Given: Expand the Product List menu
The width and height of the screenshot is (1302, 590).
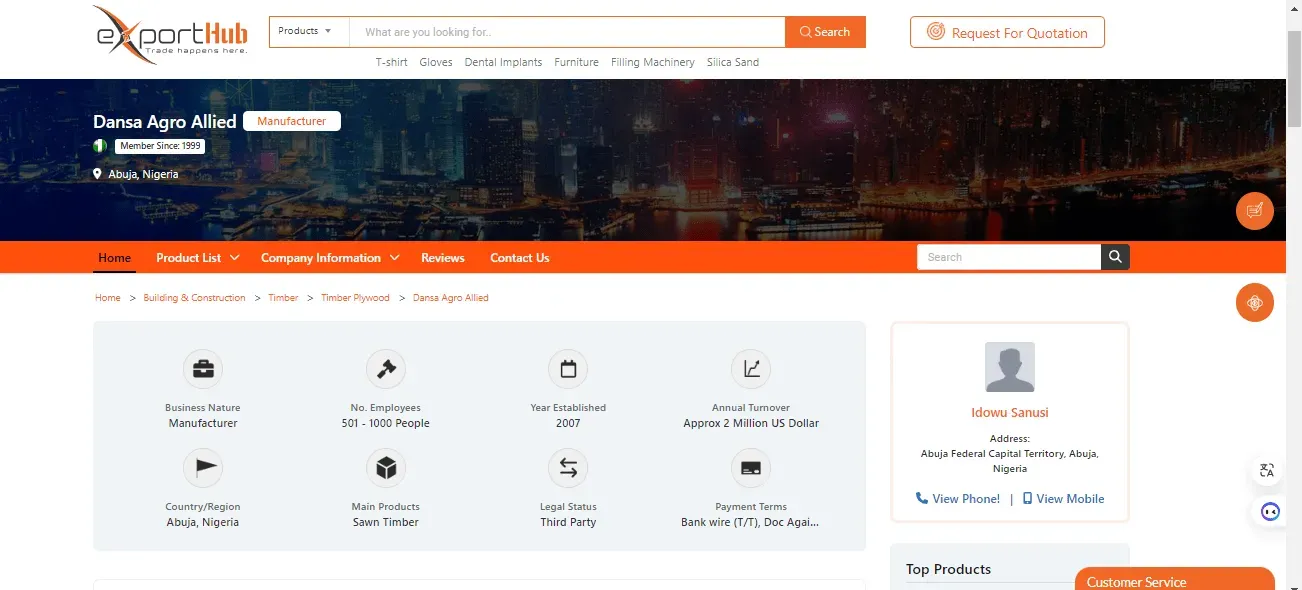Looking at the screenshot, I should (x=198, y=258).
